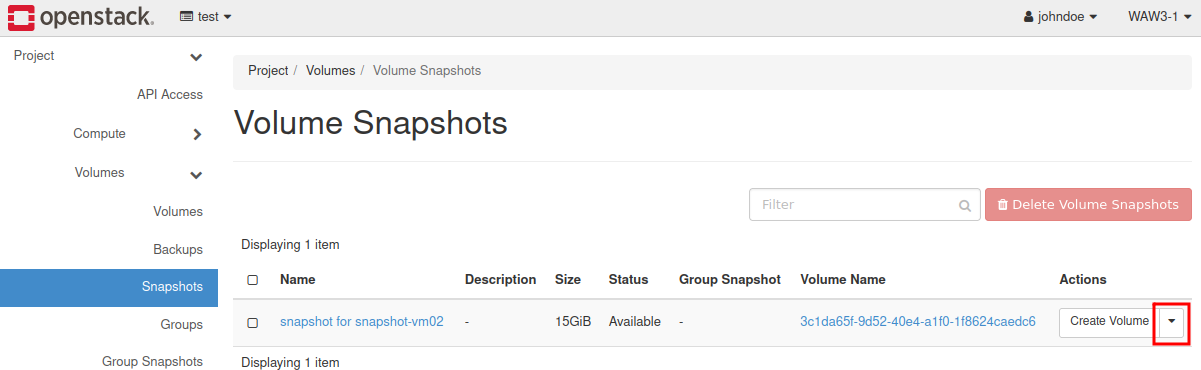Image resolution: width=1201 pixels, height=370 pixels.
Task: Open volume 3c1da65f-9d52-40e4-a1f0-1f8624caedc6 link
Action: (x=918, y=322)
